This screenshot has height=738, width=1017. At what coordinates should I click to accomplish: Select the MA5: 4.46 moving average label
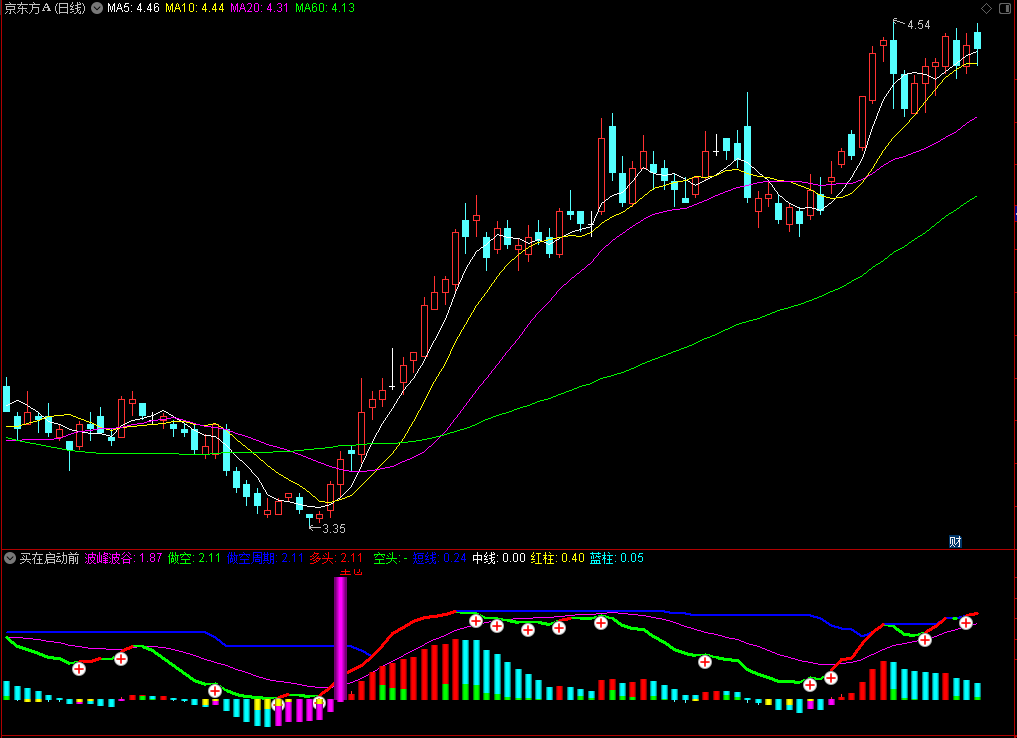tap(133, 8)
